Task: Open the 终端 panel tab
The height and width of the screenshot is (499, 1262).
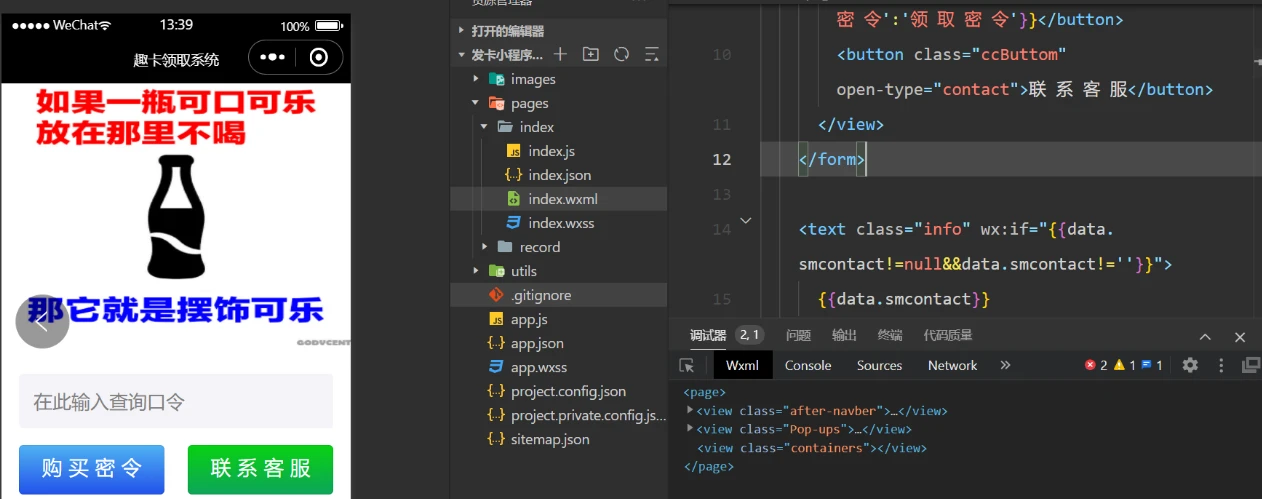Action: 890,335
